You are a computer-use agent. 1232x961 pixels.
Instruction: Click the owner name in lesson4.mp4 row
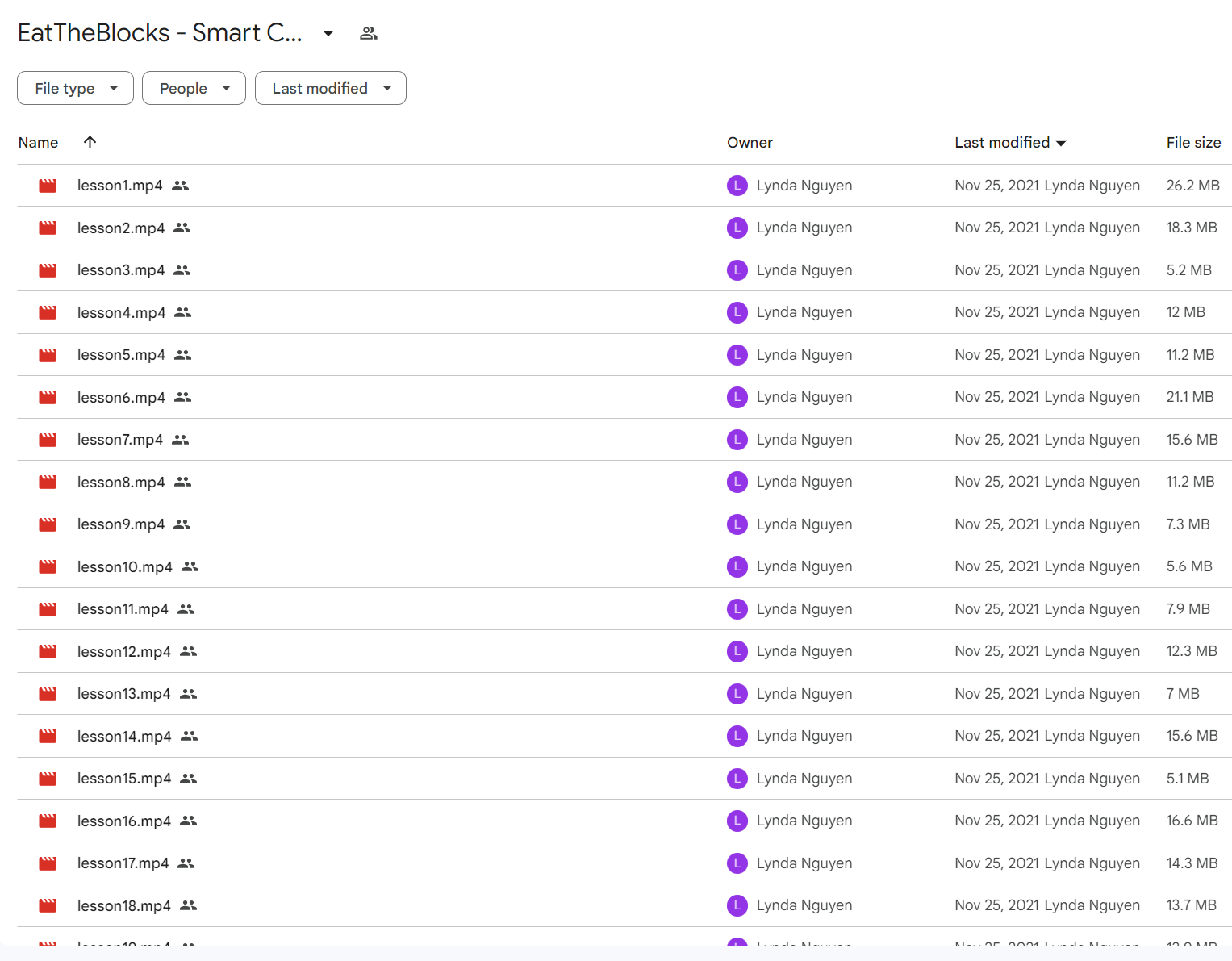click(804, 312)
